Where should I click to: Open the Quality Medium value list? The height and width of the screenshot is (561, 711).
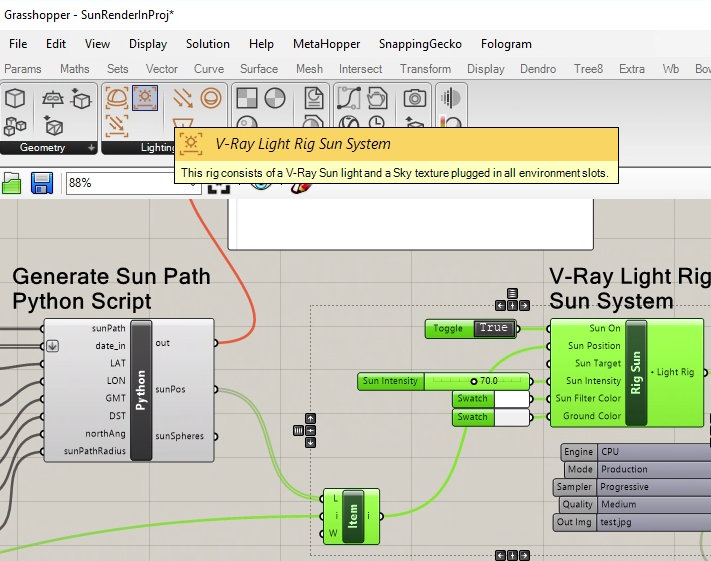654,504
